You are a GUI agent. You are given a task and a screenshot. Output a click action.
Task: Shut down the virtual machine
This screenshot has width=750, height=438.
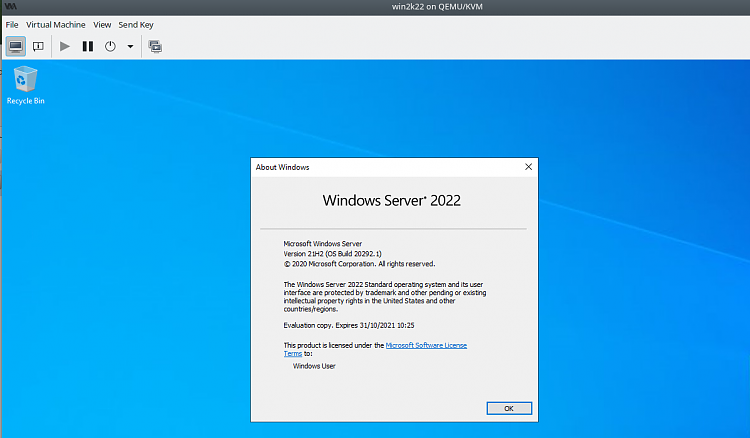pos(110,46)
